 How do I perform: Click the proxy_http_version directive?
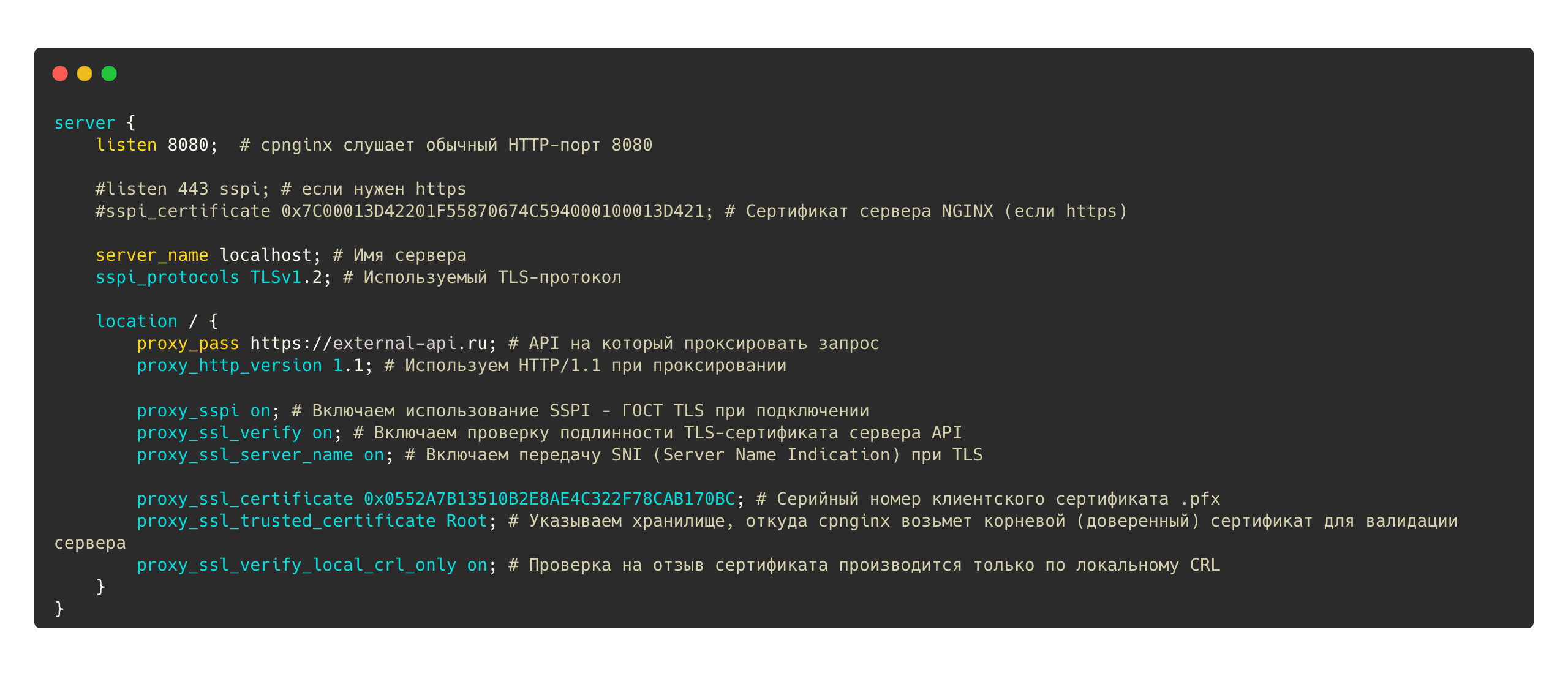[229, 366]
